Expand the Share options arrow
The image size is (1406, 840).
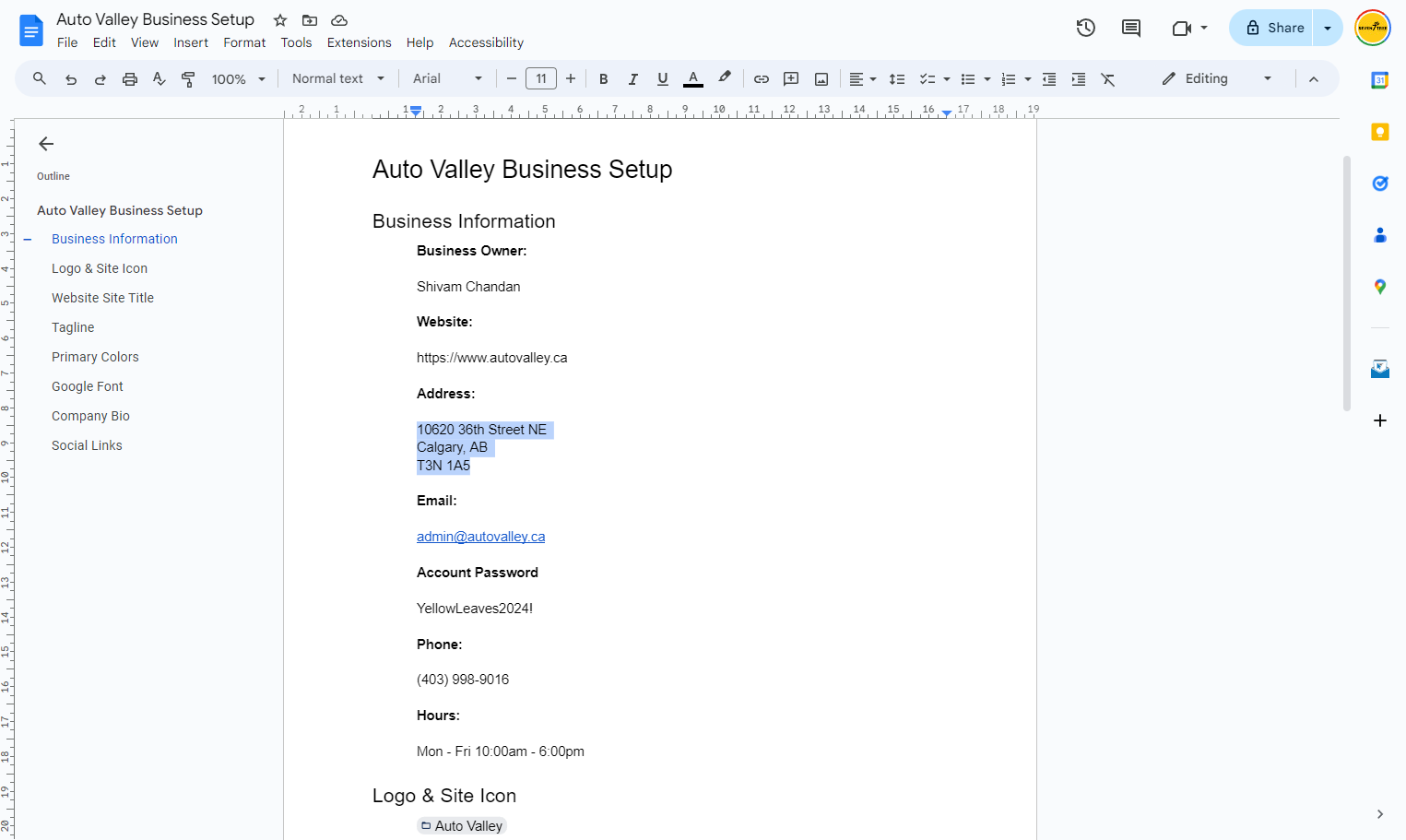click(x=1328, y=28)
